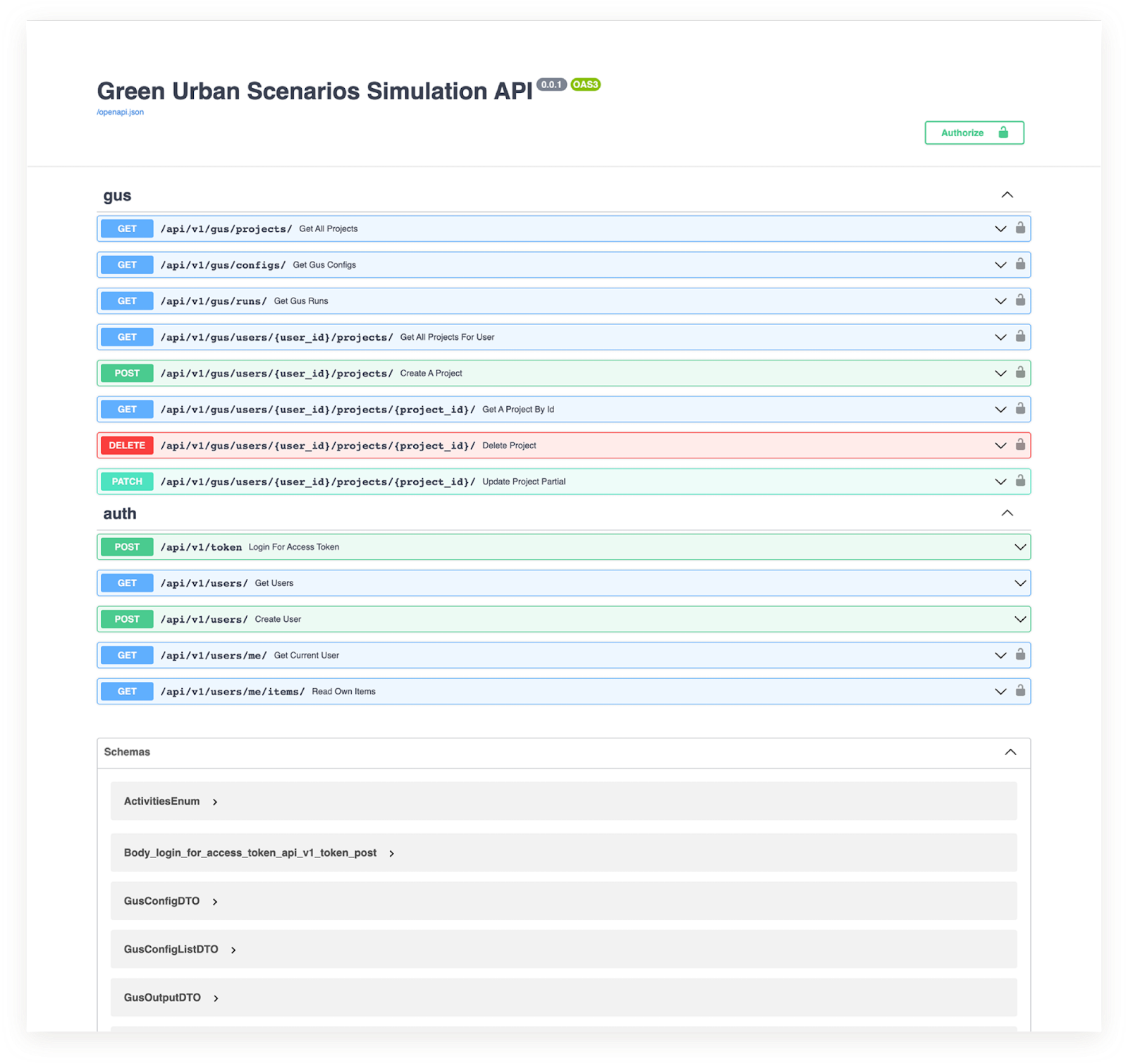Image resolution: width=1128 pixels, height=1064 pixels.
Task: Expand Create User endpoint chevron
Action: tap(1020, 619)
